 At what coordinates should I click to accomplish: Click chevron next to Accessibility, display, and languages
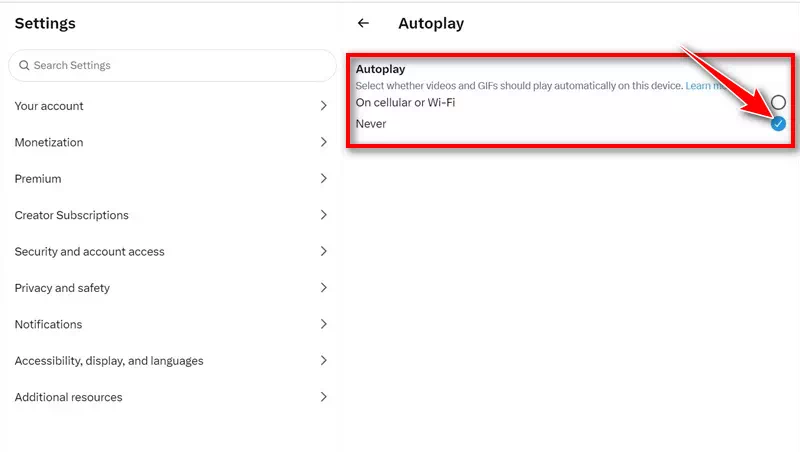pos(323,361)
